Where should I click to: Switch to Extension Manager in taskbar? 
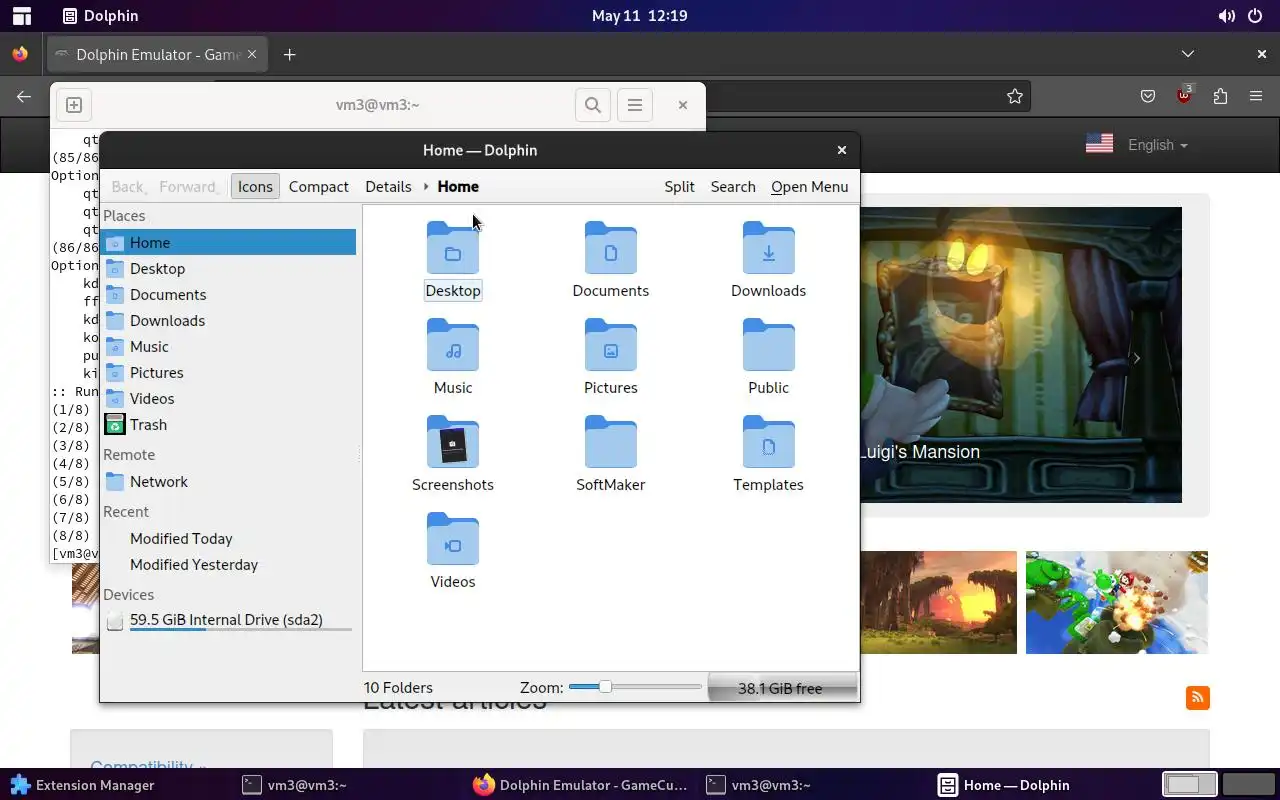point(82,785)
